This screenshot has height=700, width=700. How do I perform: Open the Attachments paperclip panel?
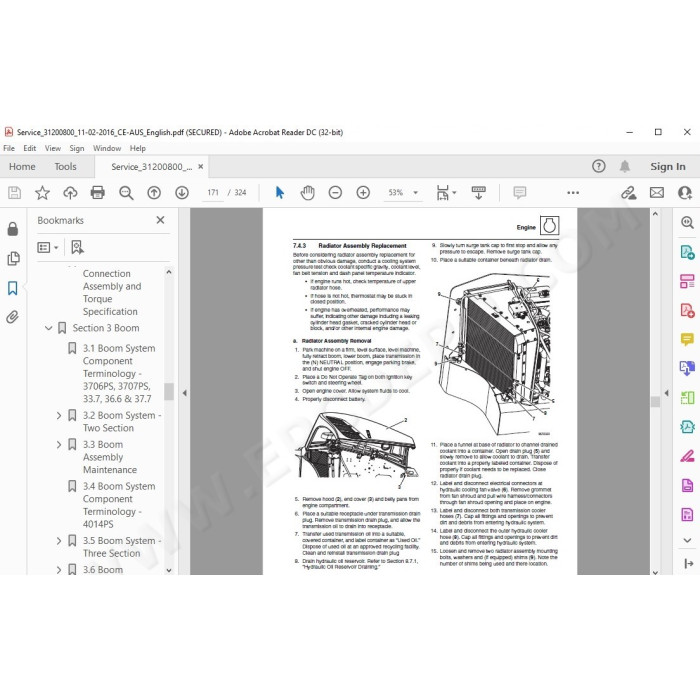click(12, 317)
